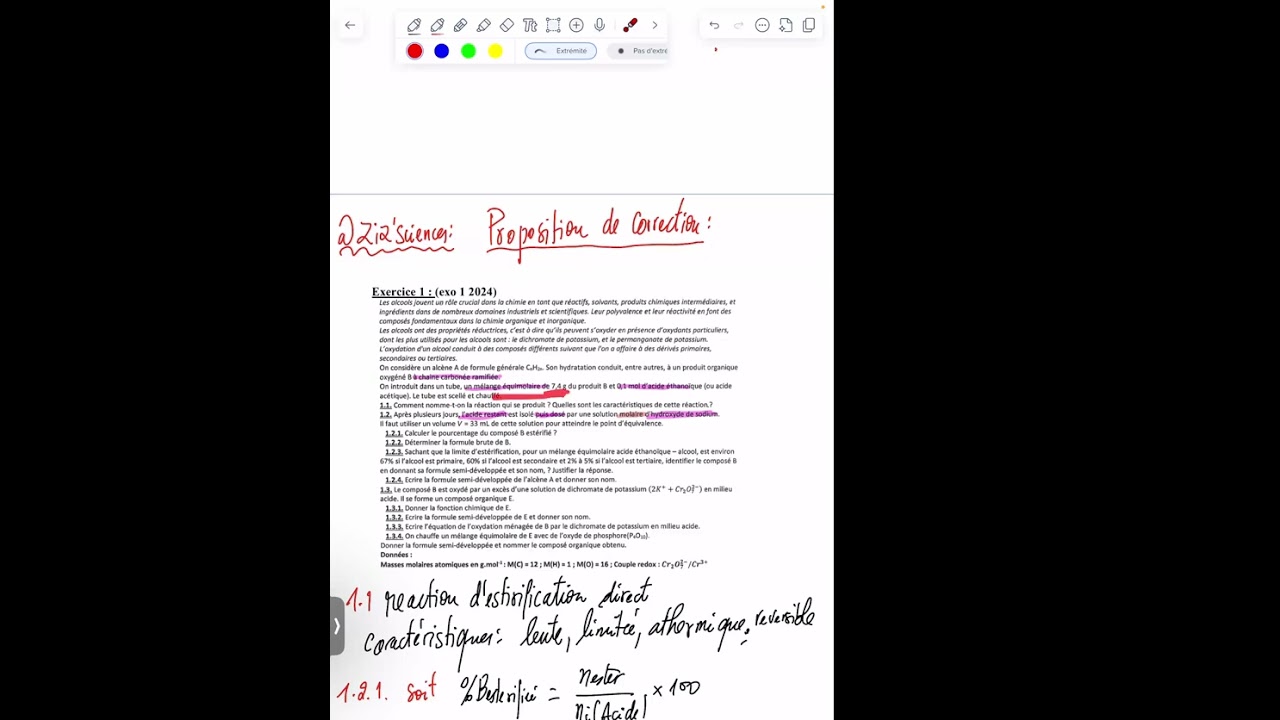Open the more options ellipsis menu
This screenshot has width=1280, height=720.
point(762,25)
